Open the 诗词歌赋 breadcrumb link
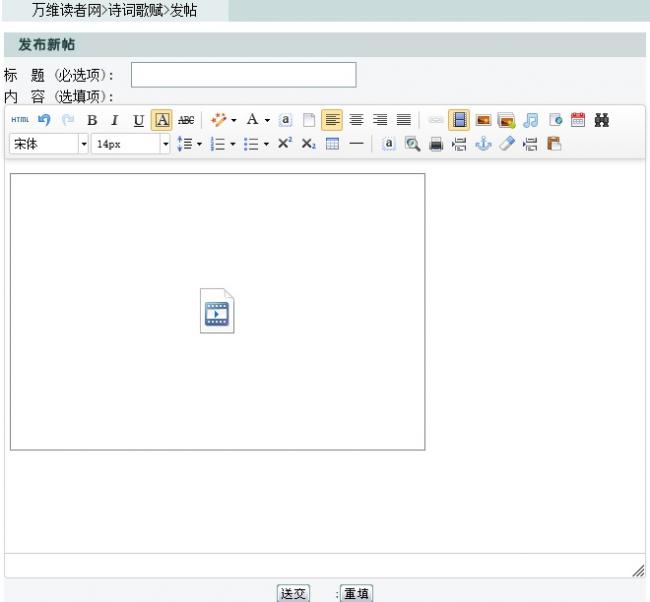The image size is (650, 602). [136, 10]
